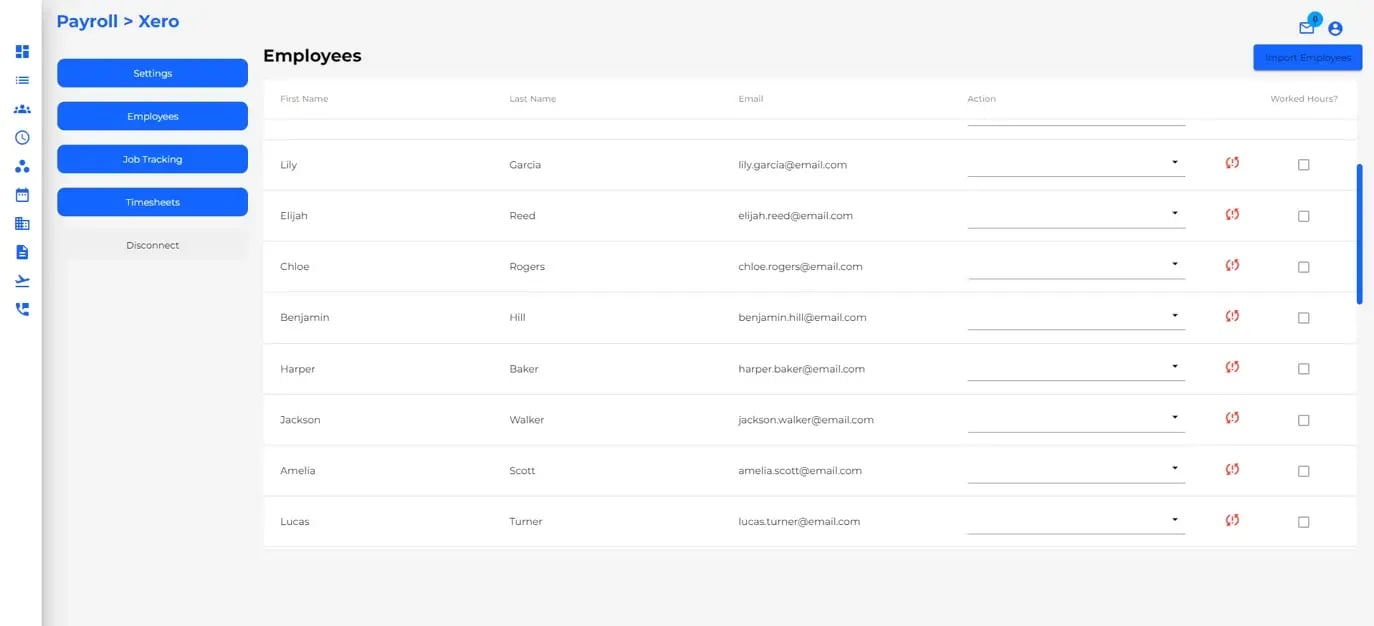This screenshot has height=626, width=1374.
Task: Click the red sync icon for Lily Garcia
Action: pos(1232,163)
